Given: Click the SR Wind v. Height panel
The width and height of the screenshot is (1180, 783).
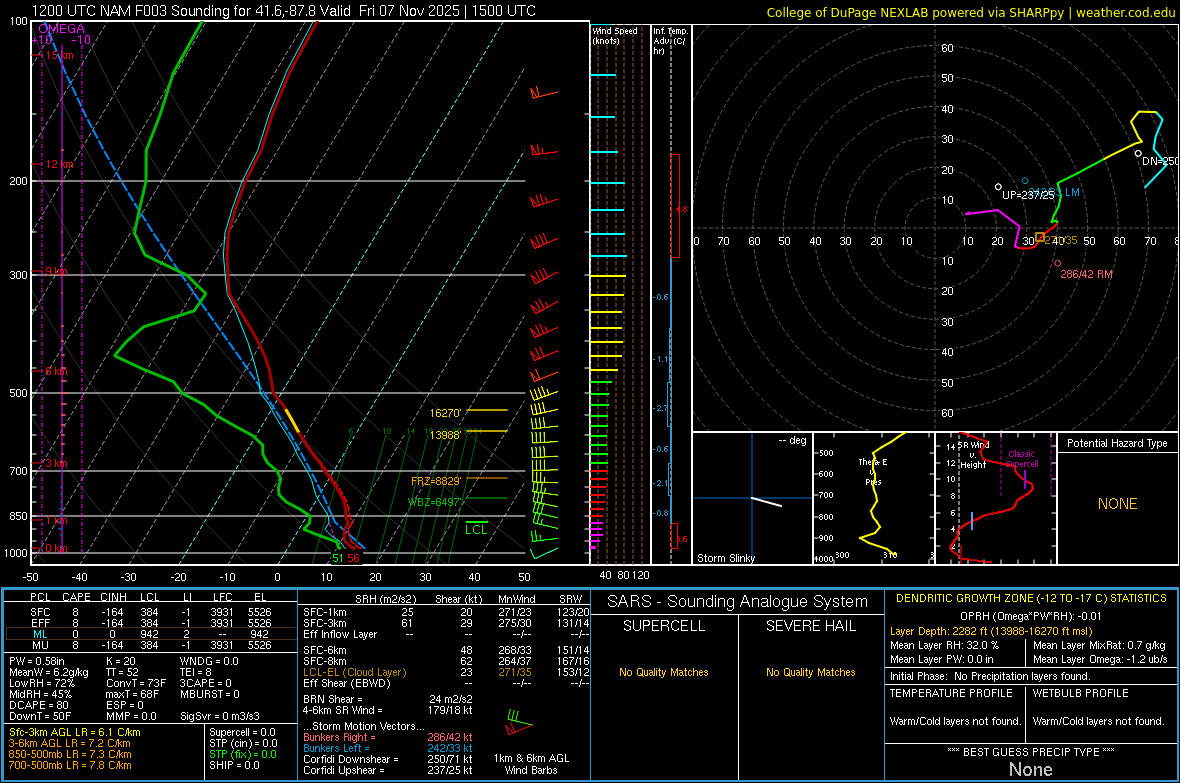Looking at the screenshot, I should tap(996, 498).
